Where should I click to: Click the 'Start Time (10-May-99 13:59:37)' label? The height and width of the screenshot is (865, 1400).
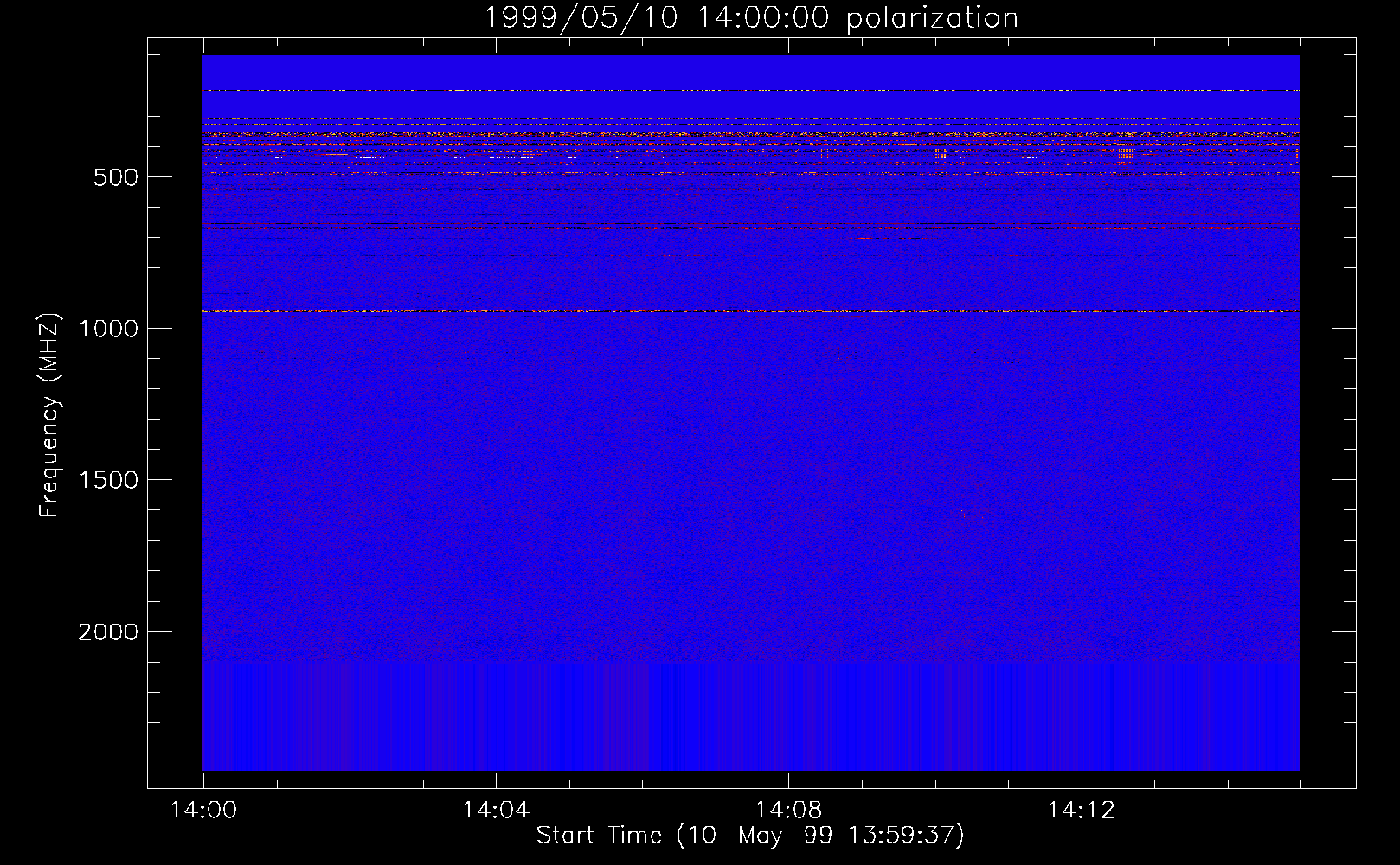tap(750, 836)
